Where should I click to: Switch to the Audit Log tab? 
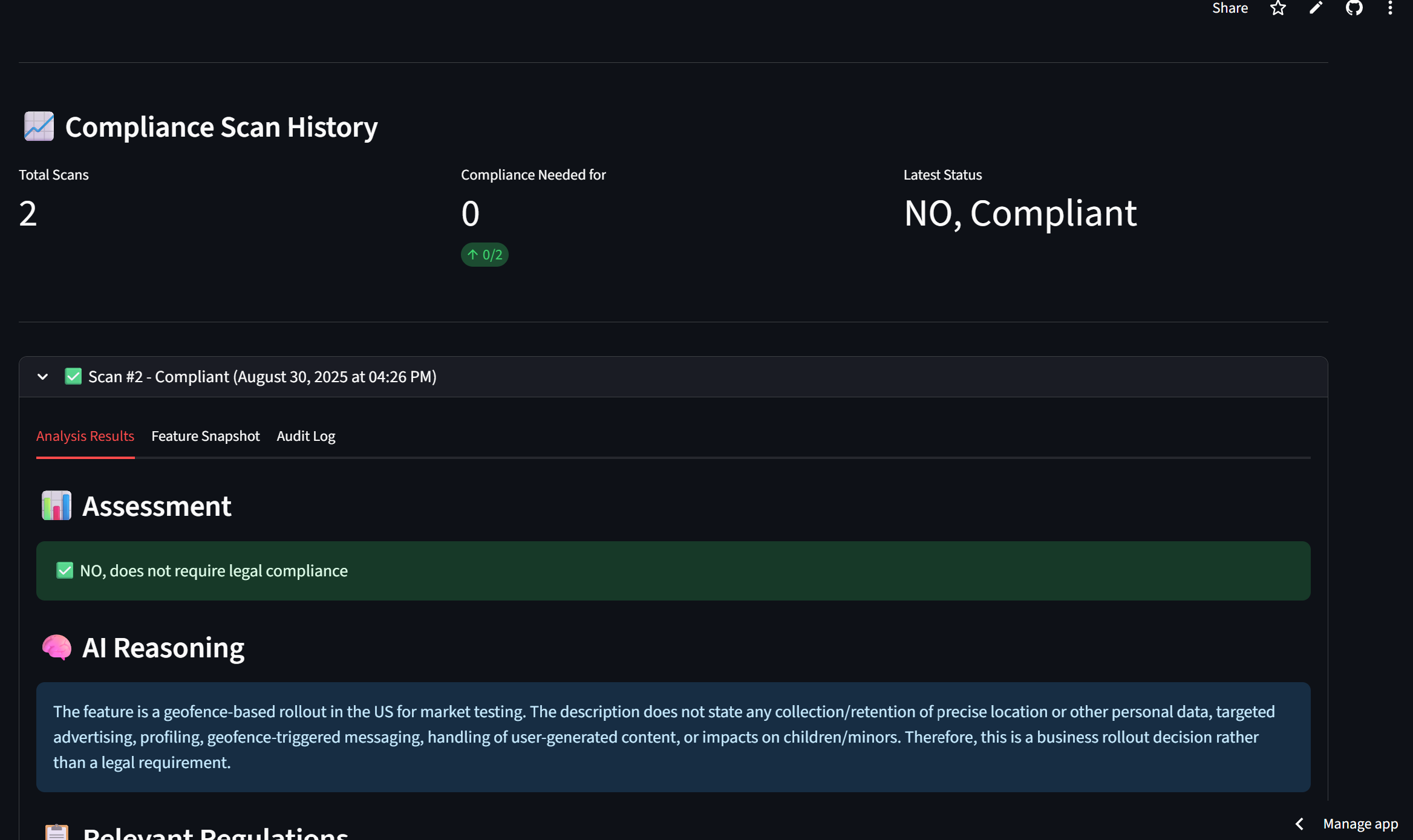[x=305, y=436]
